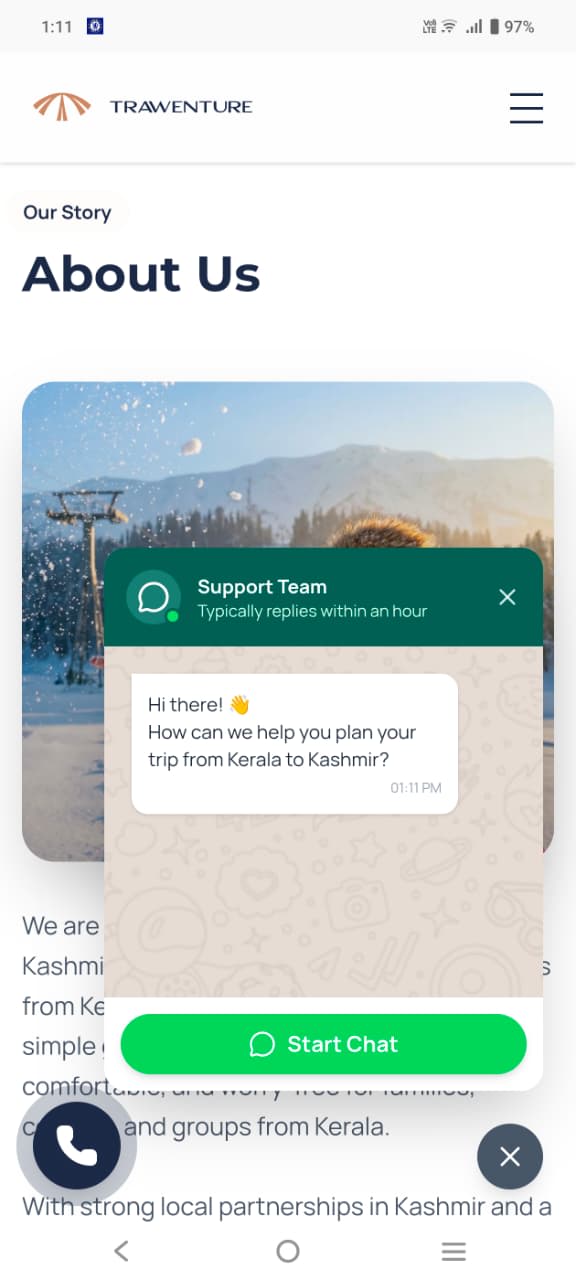576x1280 pixels.
Task: Dismiss chat widget with round X button
Action: click(x=510, y=1157)
